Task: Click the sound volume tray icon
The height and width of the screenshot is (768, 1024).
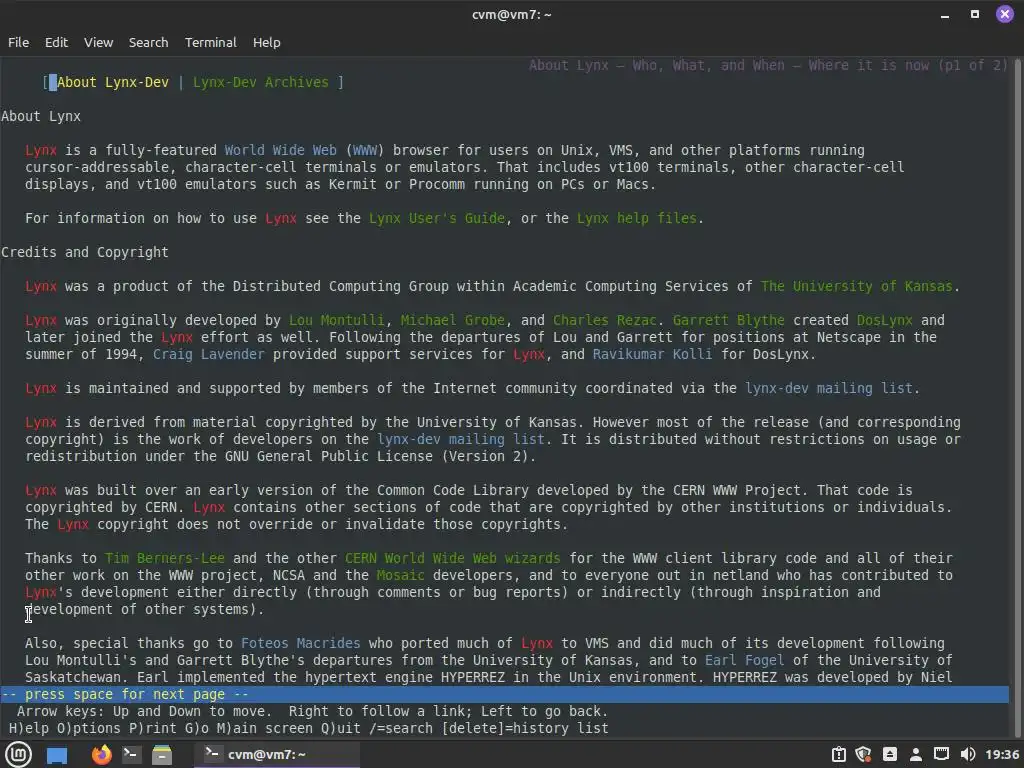Action: point(968,754)
